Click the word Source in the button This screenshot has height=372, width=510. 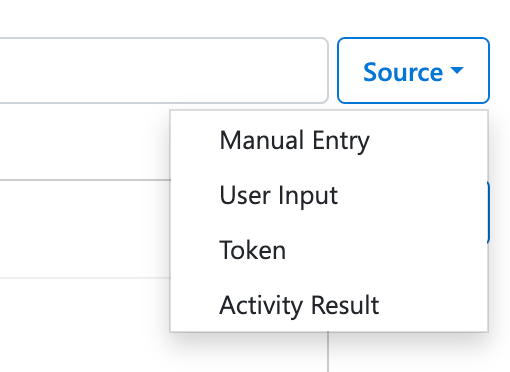(403, 72)
